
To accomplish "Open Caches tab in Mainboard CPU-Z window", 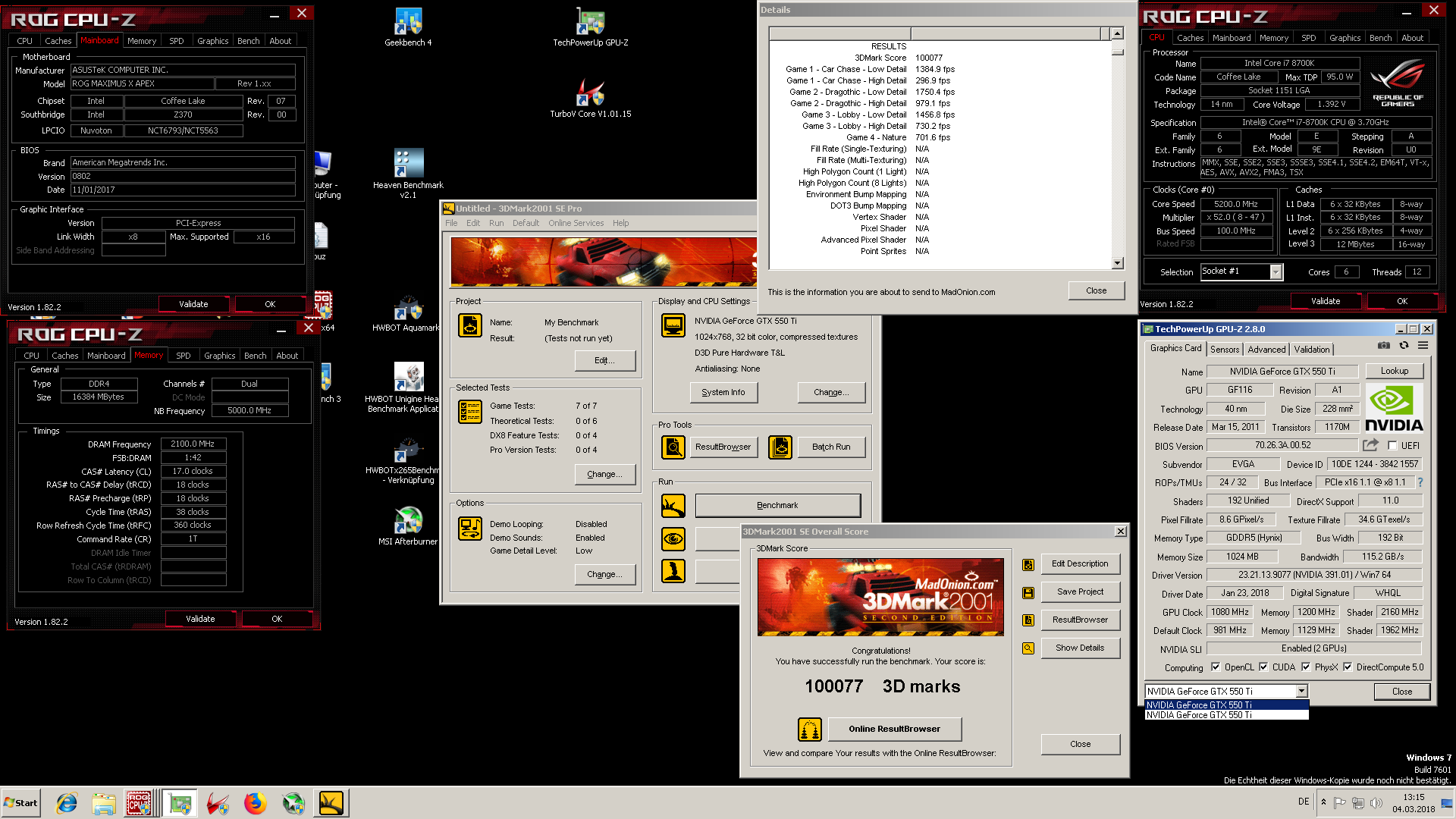I will click(58, 41).
